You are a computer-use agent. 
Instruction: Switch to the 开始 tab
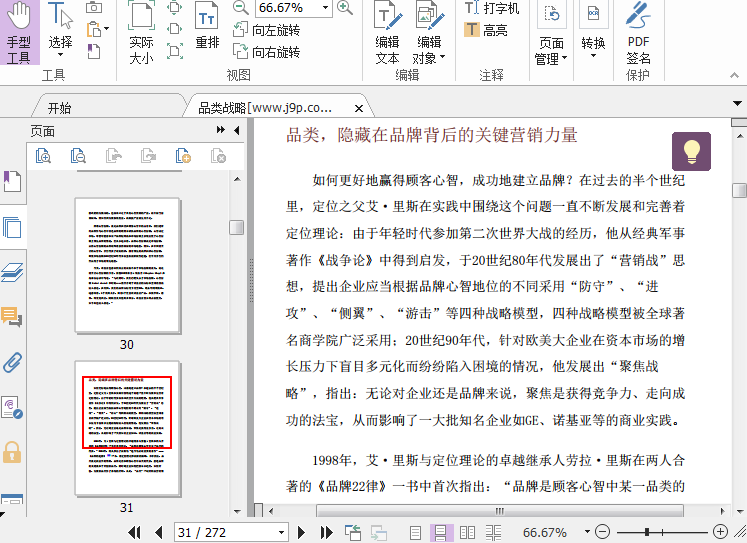click(59, 107)
